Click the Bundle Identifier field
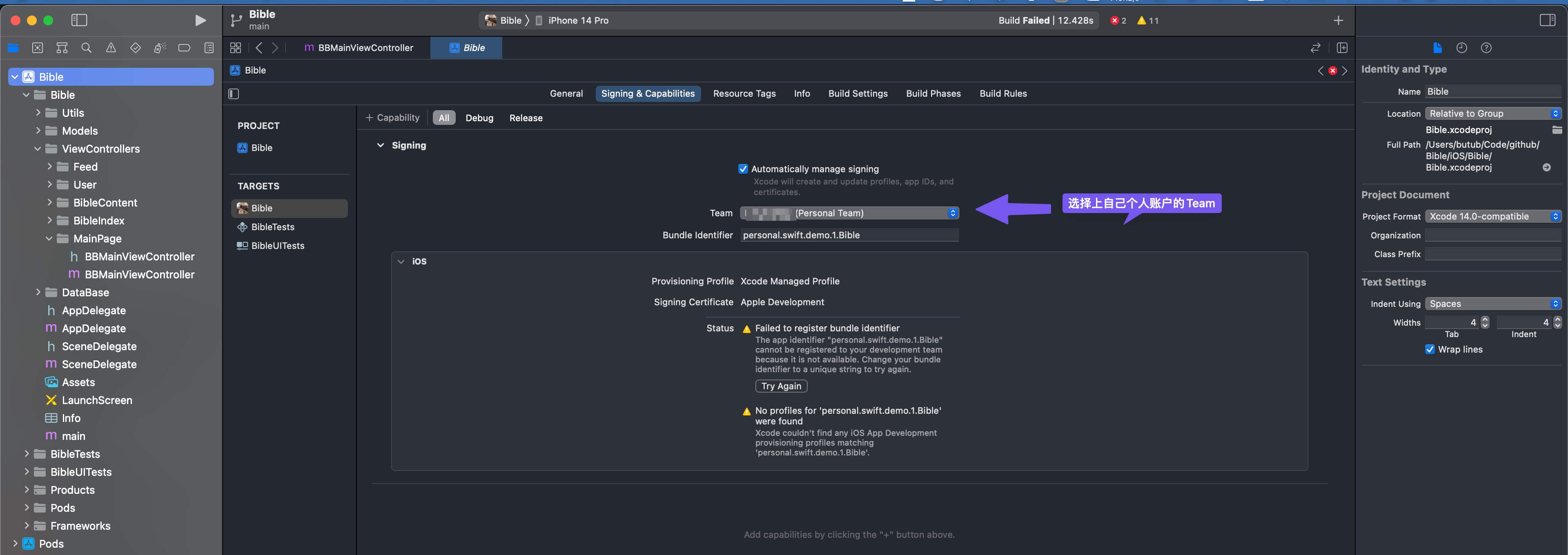 pos(849,235)
